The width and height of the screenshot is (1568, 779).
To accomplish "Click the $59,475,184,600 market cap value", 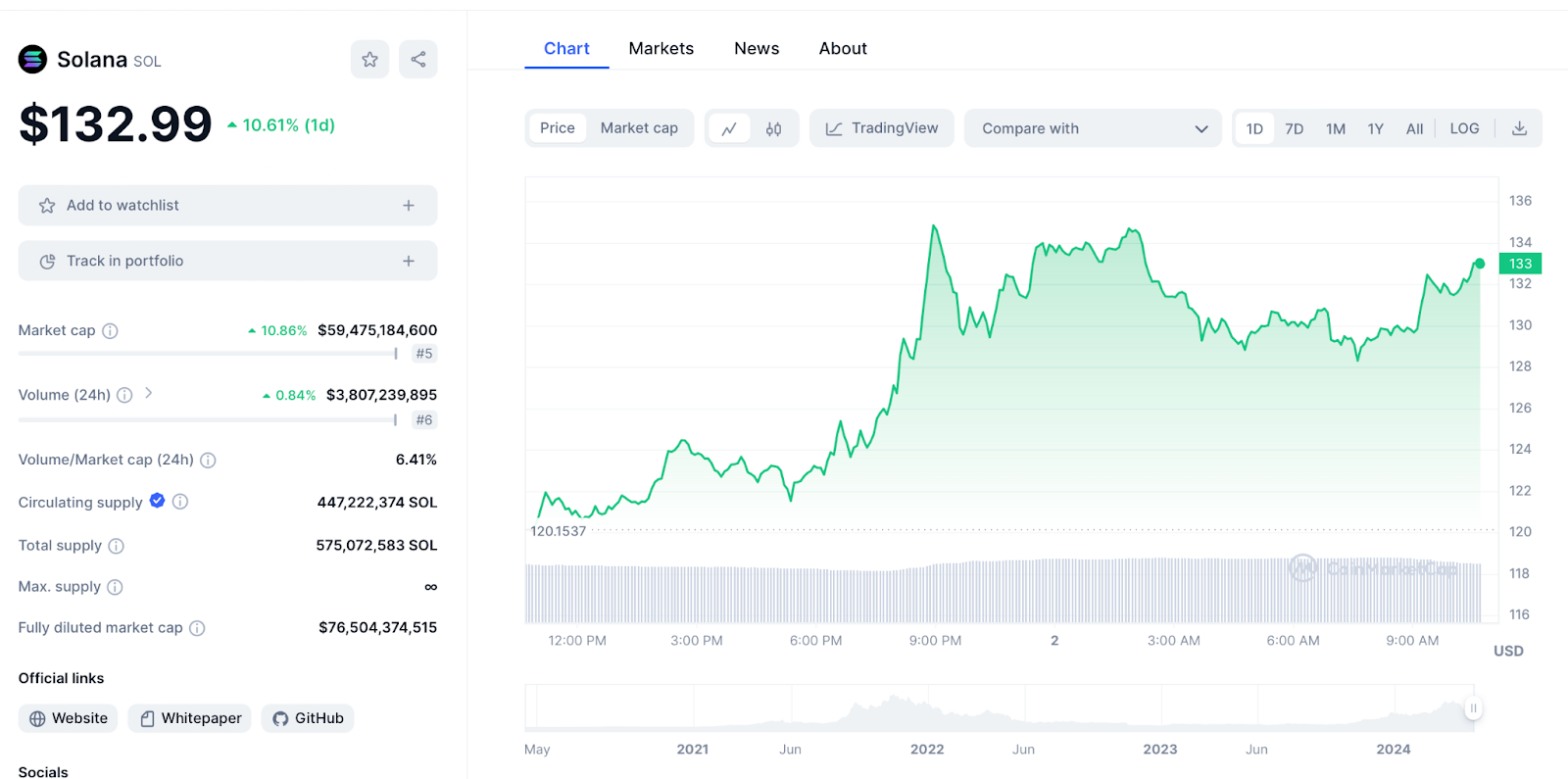I will (x=377, y=330).
